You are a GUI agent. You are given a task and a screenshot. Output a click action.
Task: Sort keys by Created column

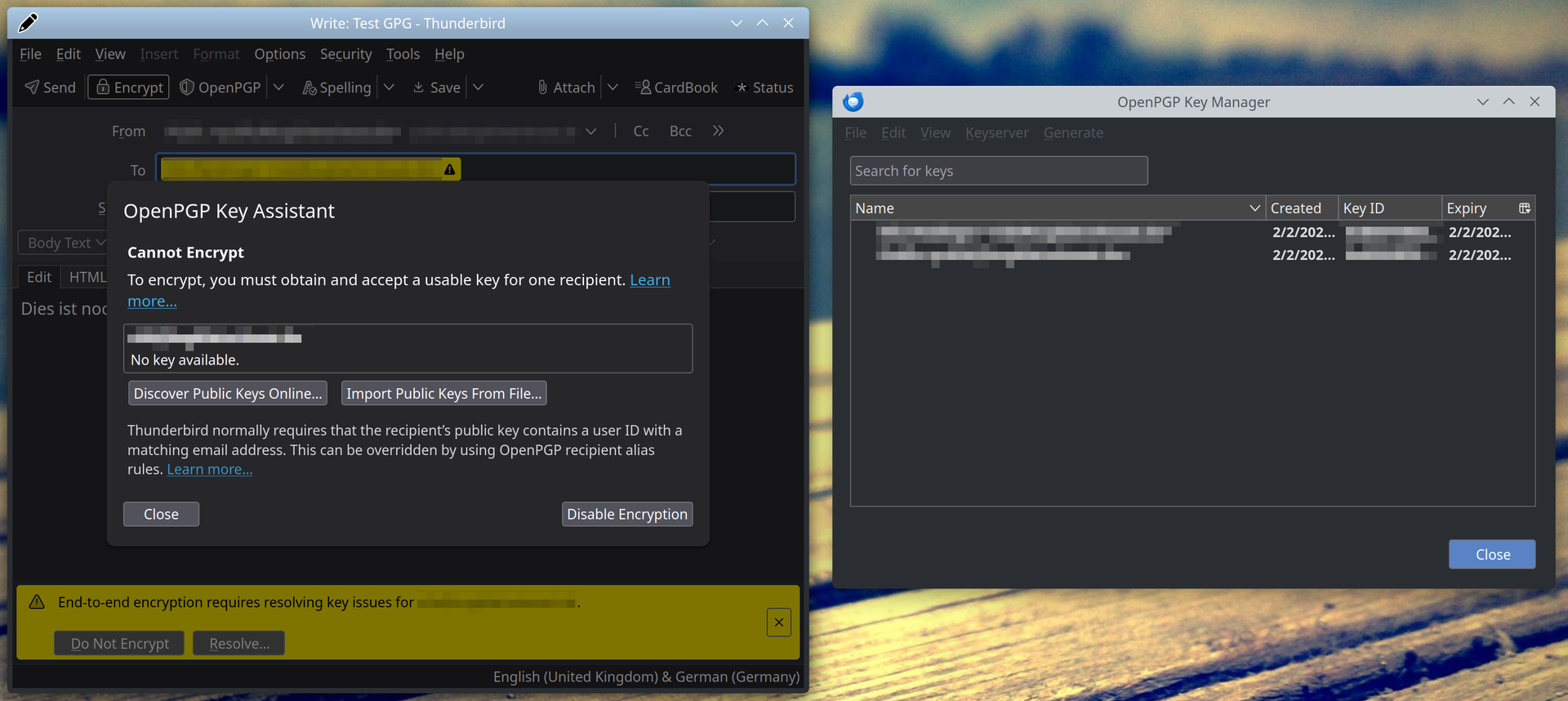pyautogui.click(x=1302, y=208)
